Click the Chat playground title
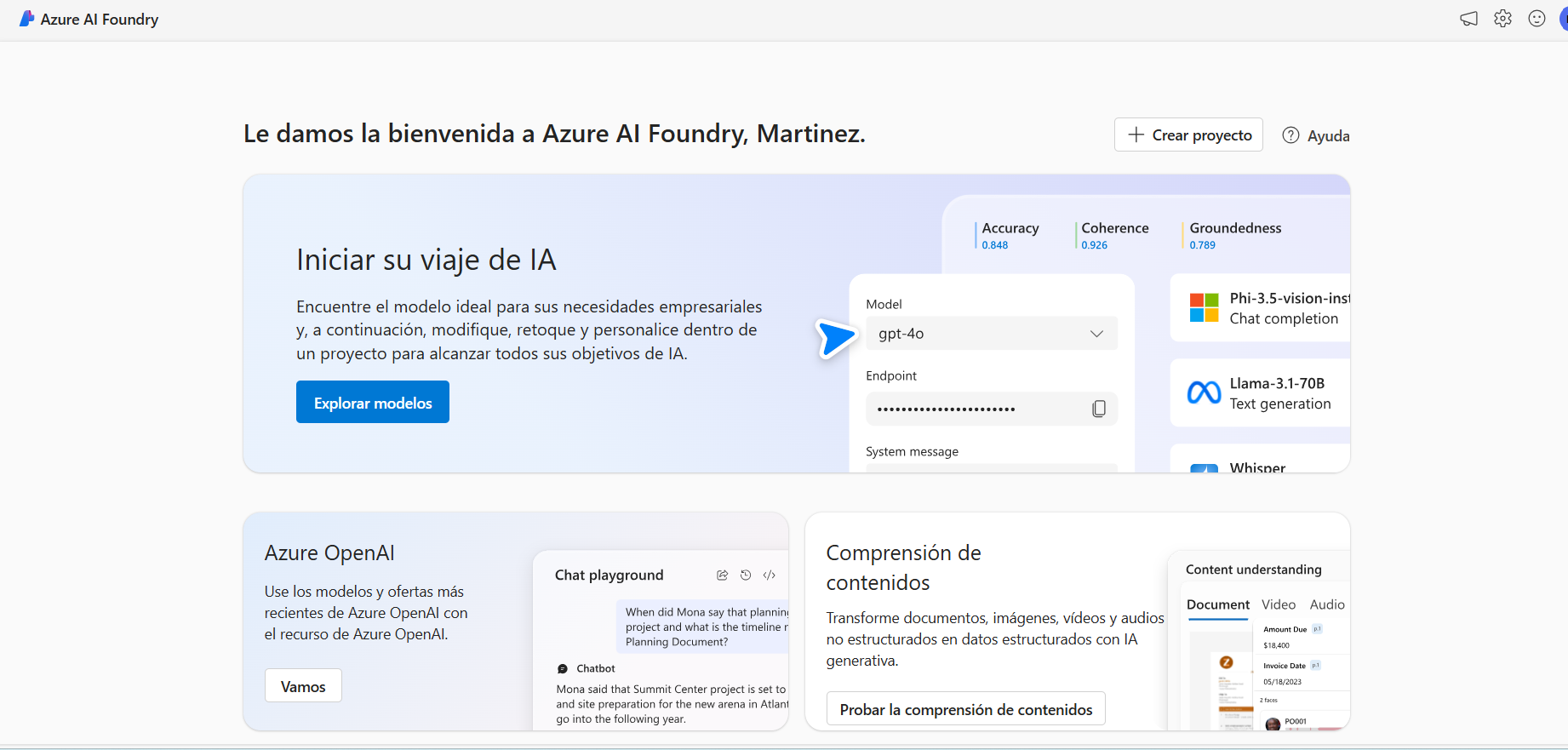This screenshot has height=750, width=1568. [609, 575]
